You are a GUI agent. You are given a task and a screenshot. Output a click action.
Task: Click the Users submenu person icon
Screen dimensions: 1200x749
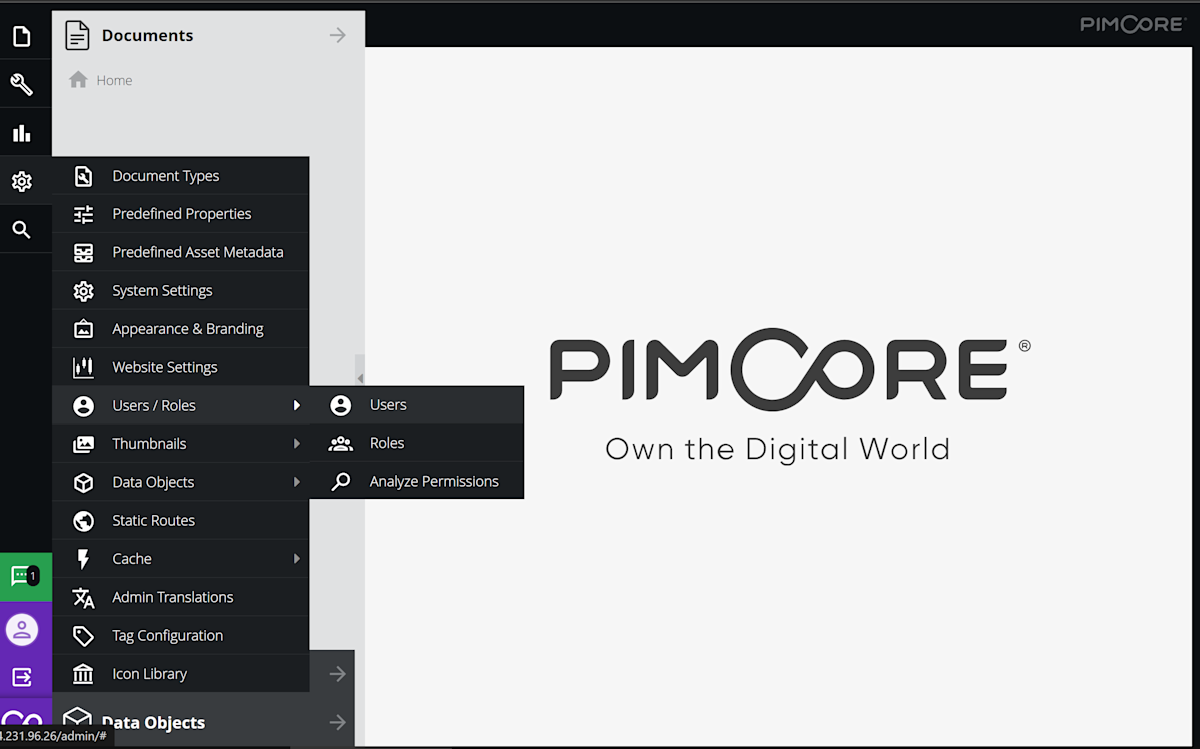[x=341, y=405]
